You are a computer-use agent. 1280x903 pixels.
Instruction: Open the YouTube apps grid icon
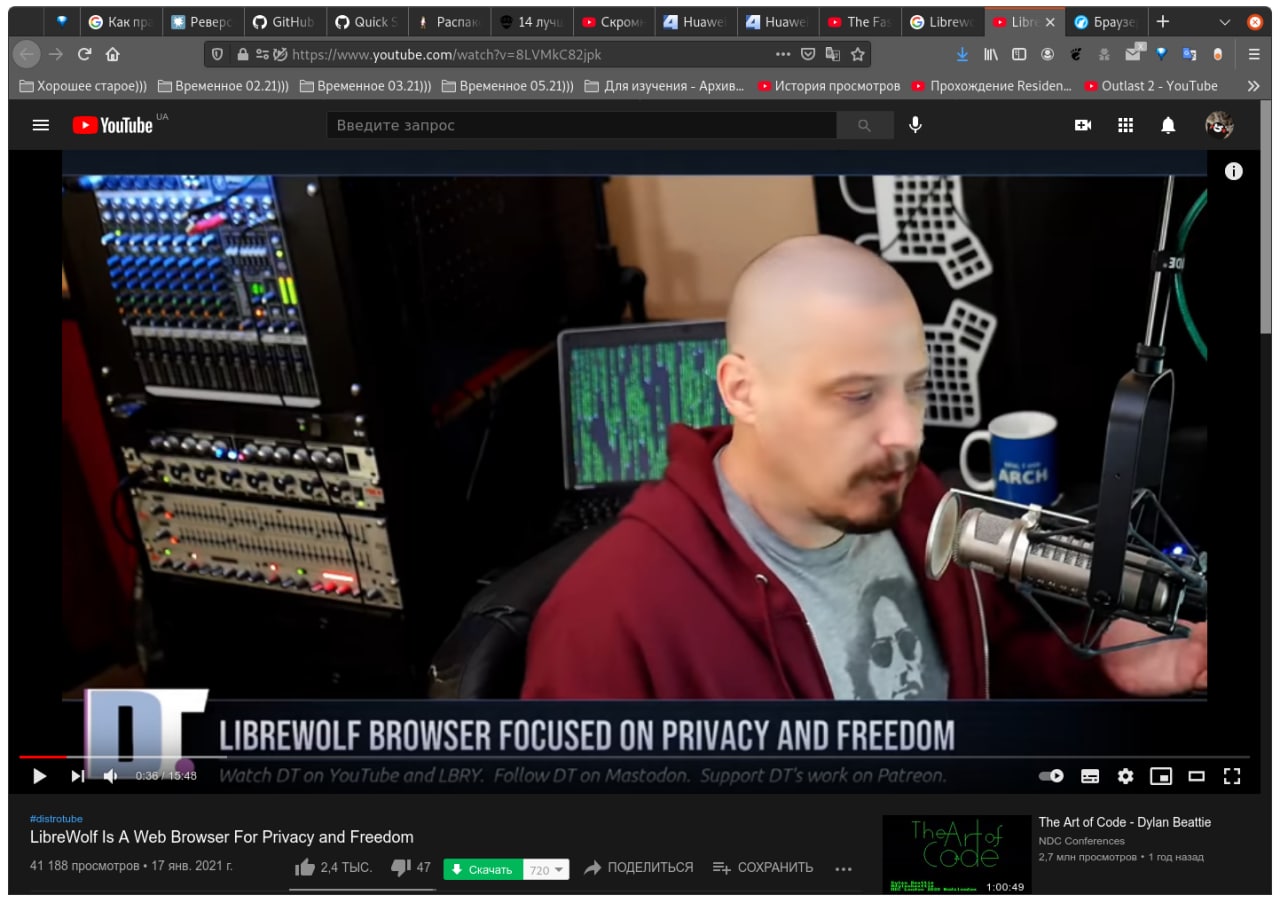pyautogui.click(x=1125, y=125)
